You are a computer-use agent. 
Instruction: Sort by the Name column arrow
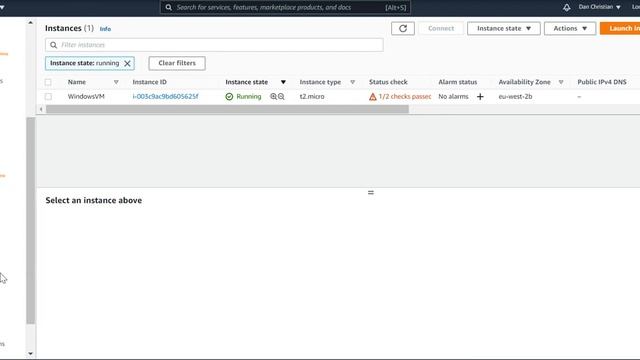116,82
